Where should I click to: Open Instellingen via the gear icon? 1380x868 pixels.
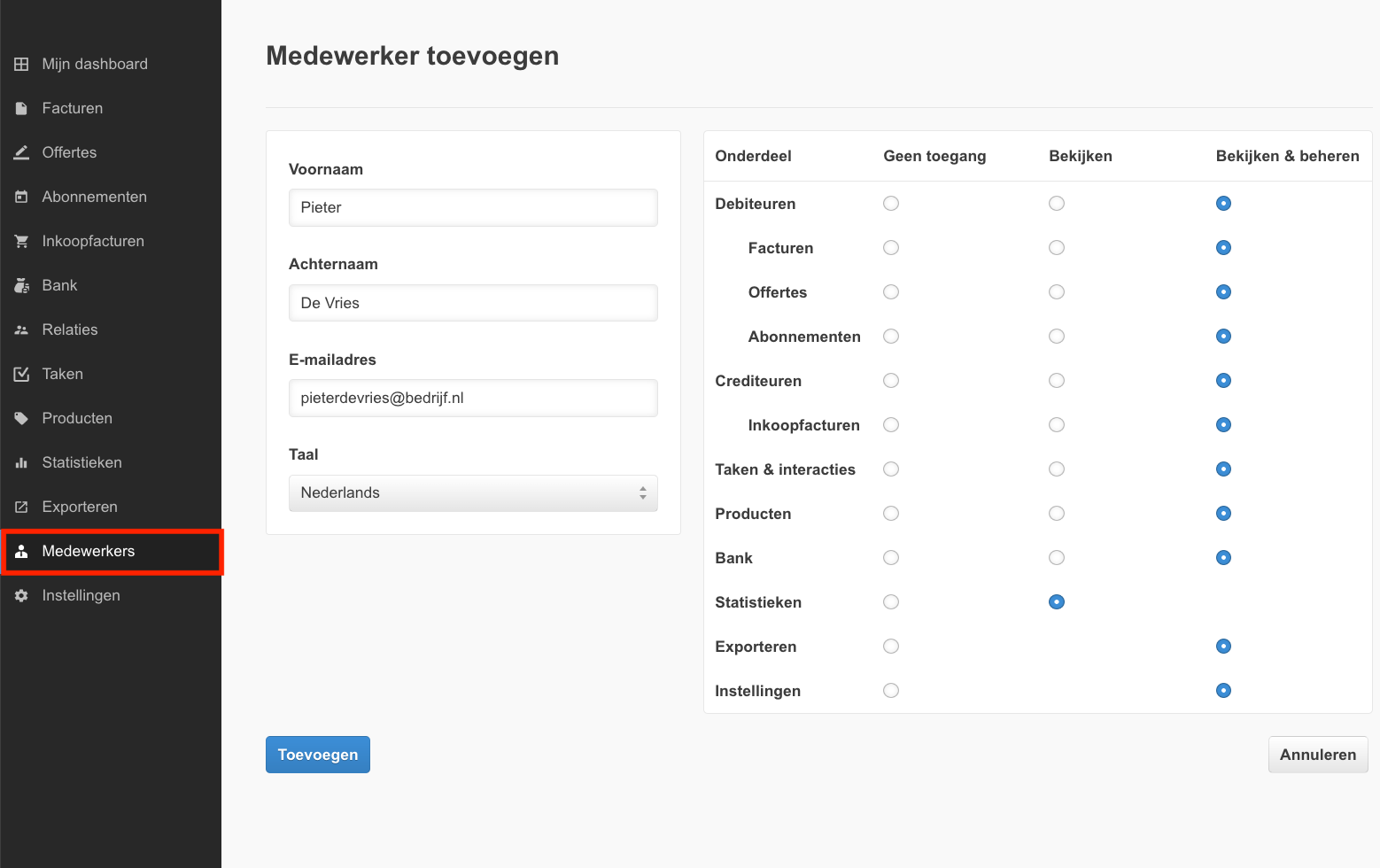click(21, 594)
